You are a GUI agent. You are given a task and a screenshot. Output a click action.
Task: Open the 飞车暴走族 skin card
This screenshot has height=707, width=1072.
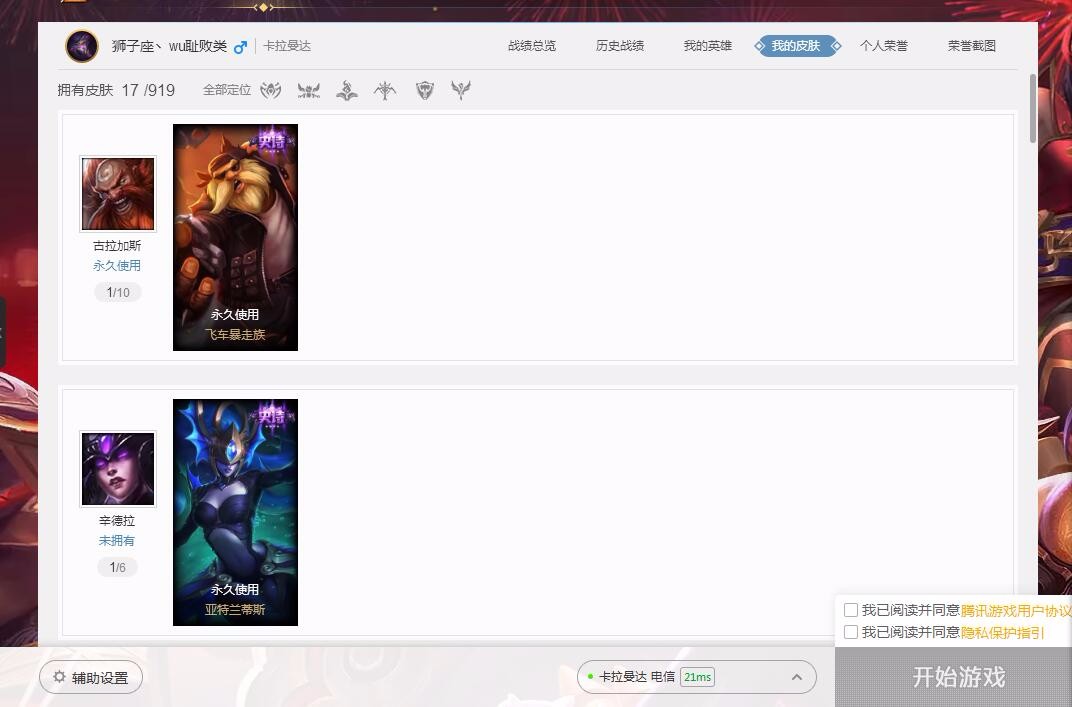pyautogui.click(x=235, y=237)
